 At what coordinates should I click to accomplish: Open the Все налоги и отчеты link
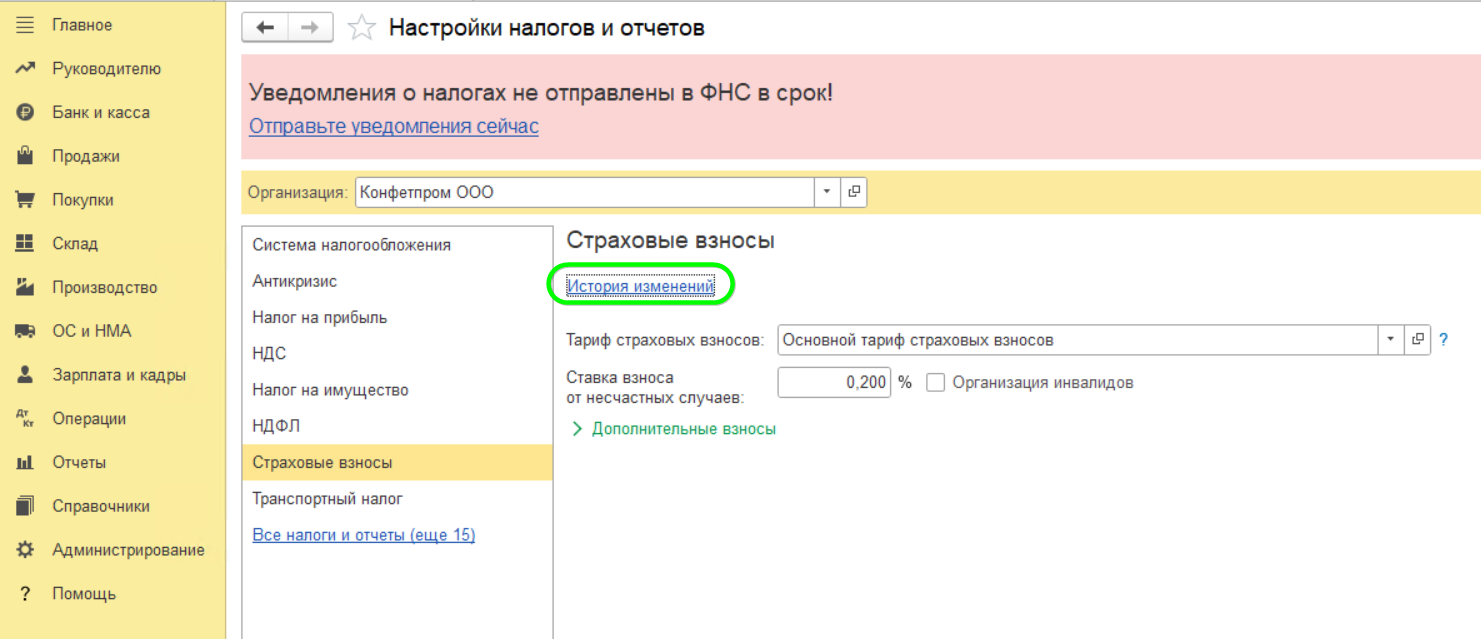click(x=363, y=535)
